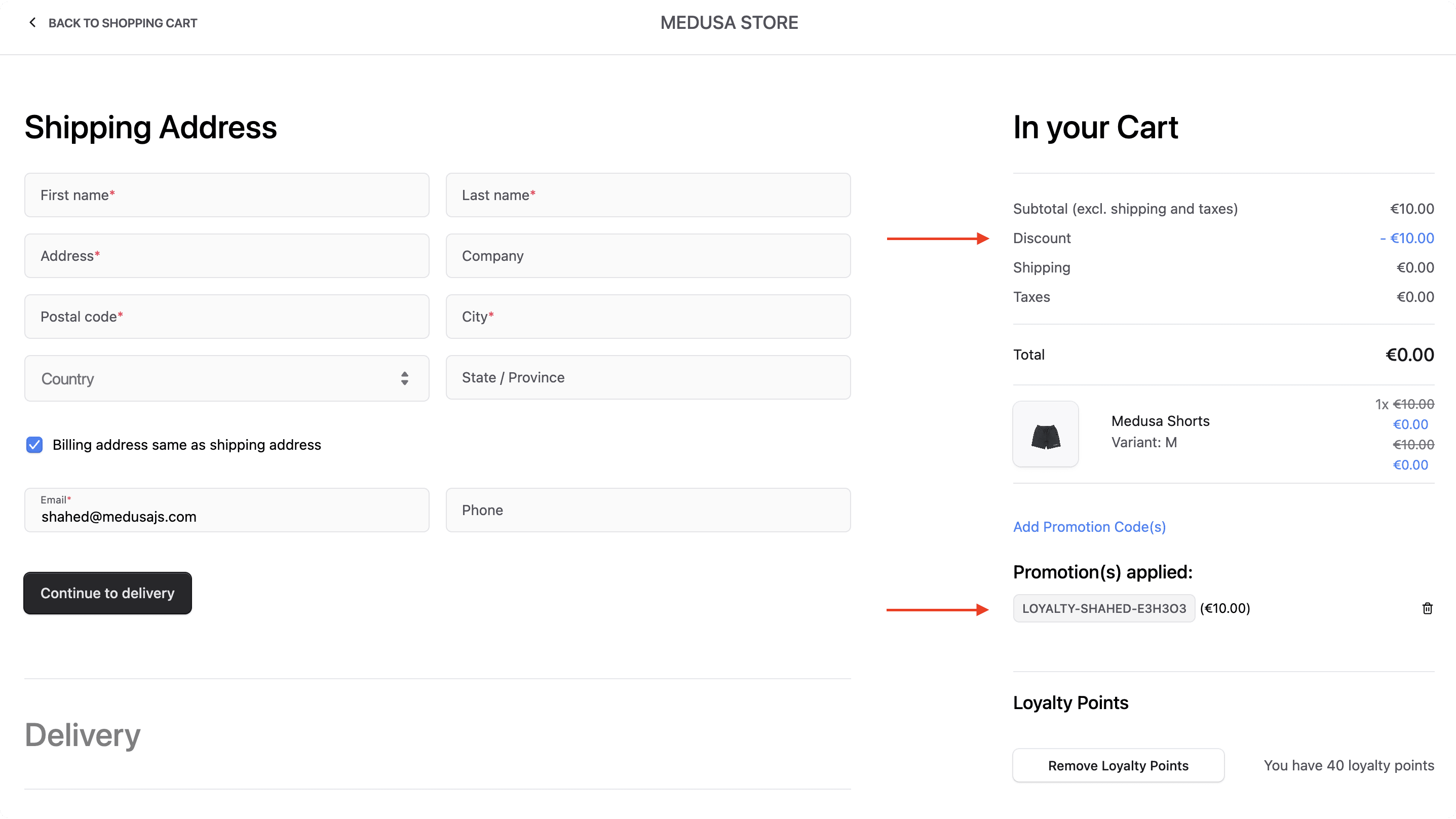Click the First name input field

pyautogui.click(x=226, y=195)
